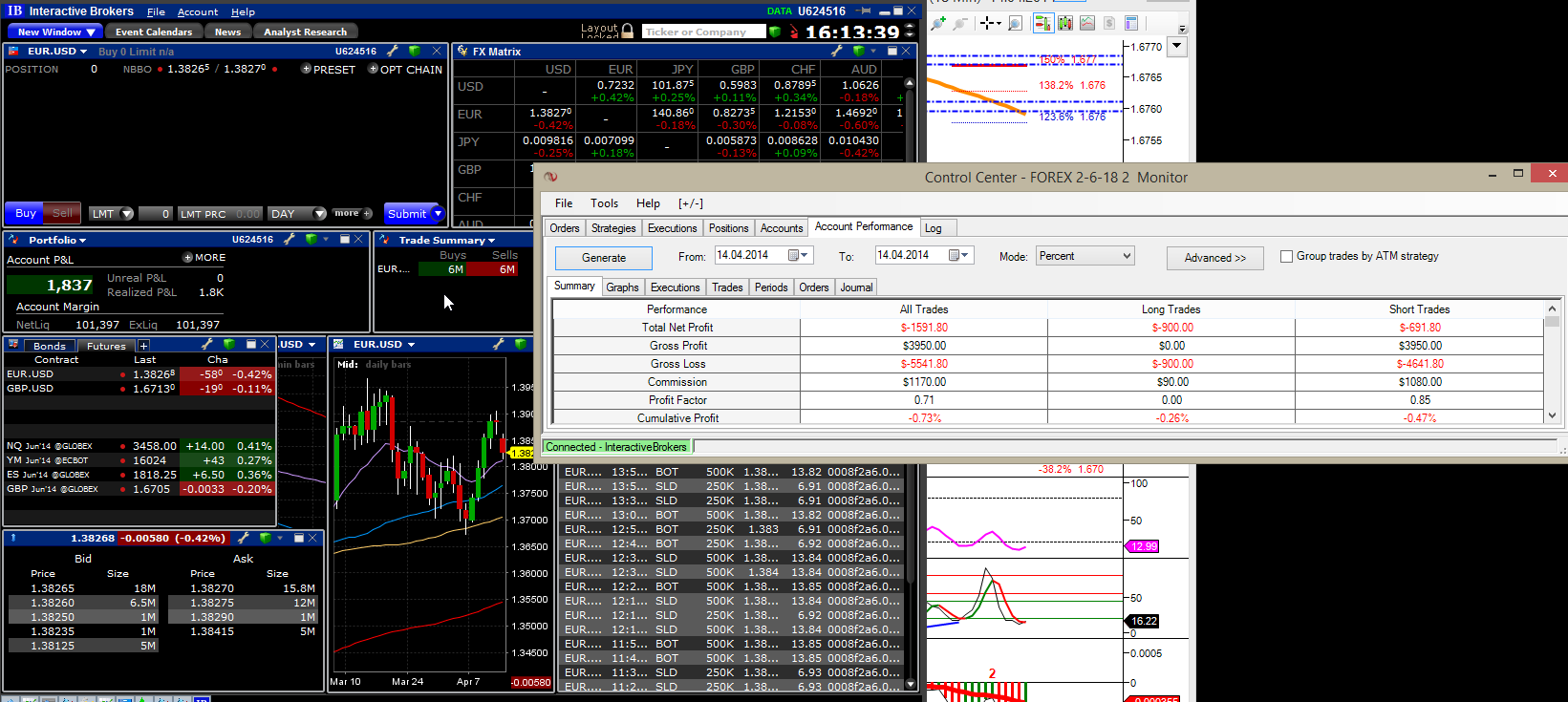The height and width of the screenshot is (702, 1568).
Task: Click MORE in the Portfolio Account P&L section
Action: [x=204, y=258]
